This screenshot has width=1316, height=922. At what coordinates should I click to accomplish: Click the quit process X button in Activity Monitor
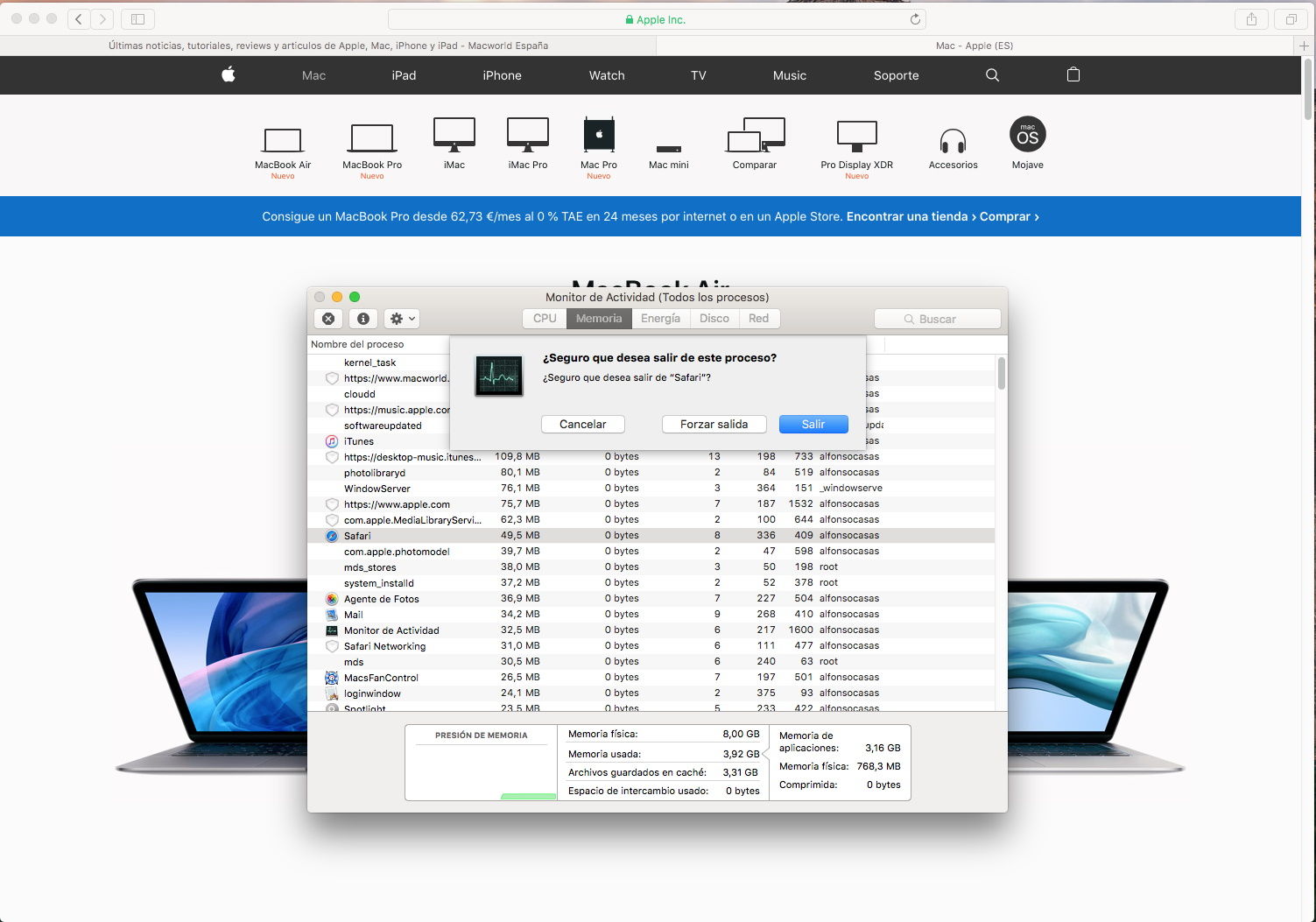[328, 319]
